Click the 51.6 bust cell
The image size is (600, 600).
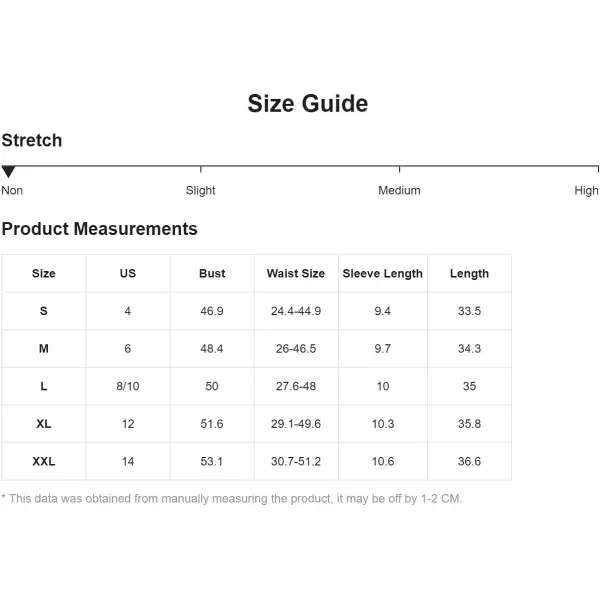(x=212, y=424)
